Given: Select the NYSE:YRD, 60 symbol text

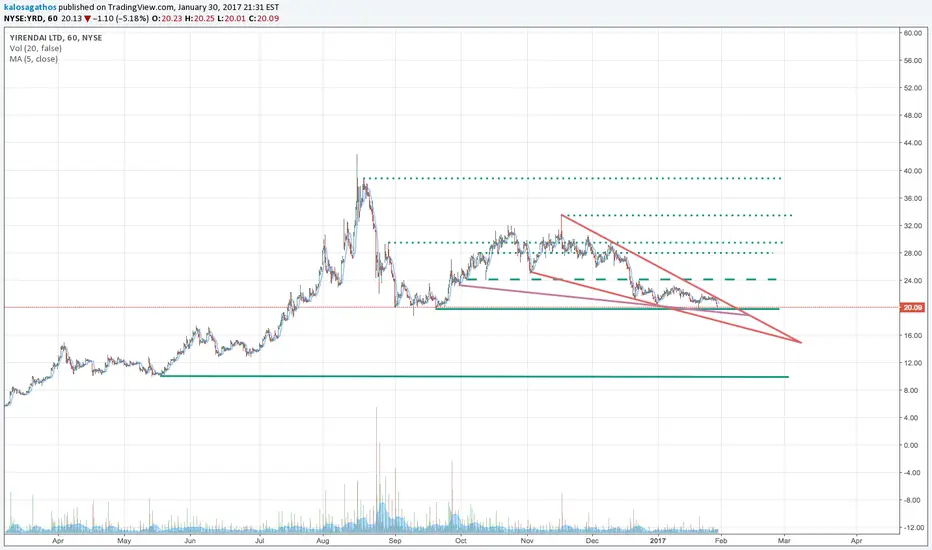Looking at the screenshot, I should (31, 18).
